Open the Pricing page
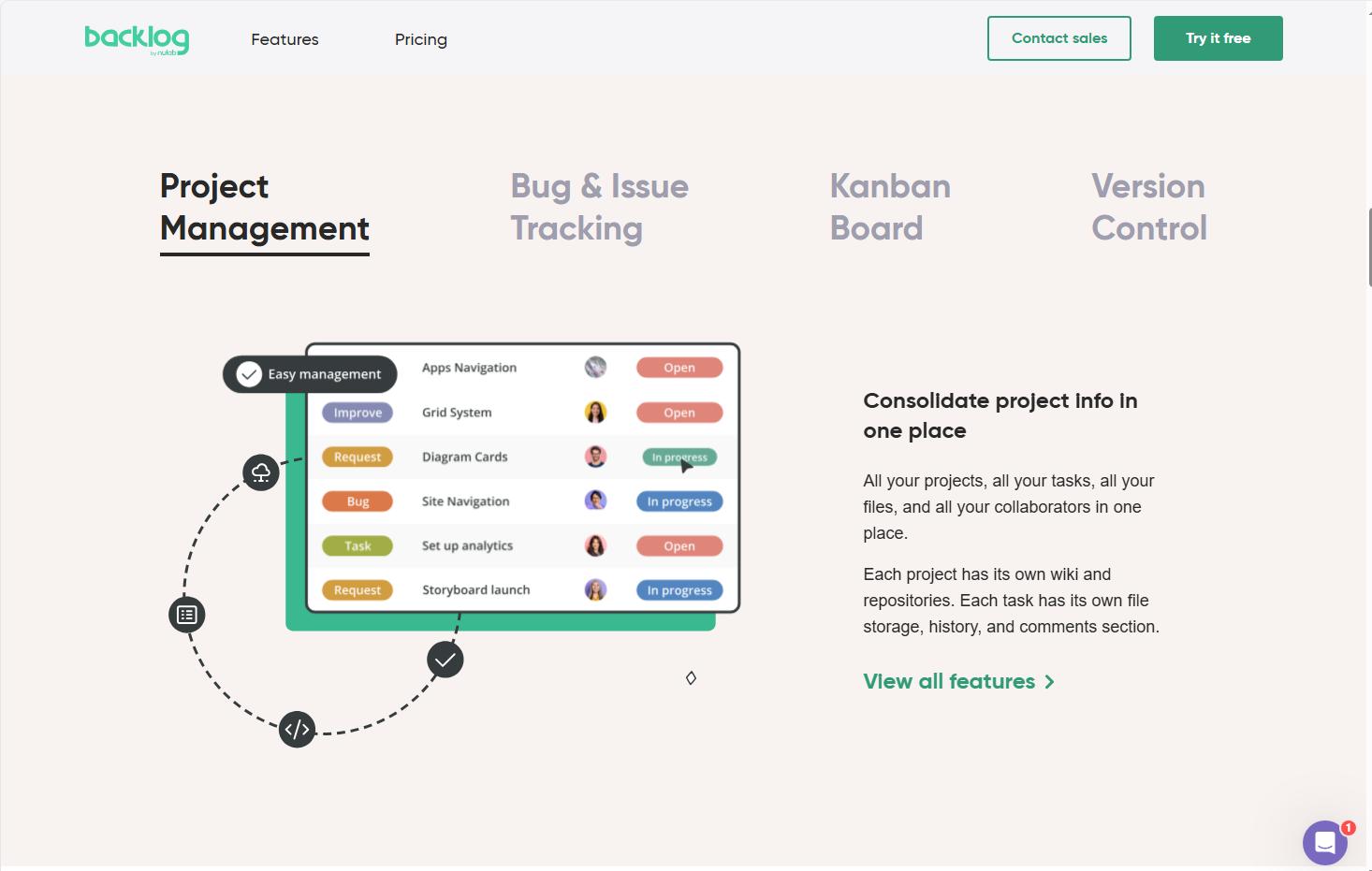1372x871 pixels. (x=421, y=39)
